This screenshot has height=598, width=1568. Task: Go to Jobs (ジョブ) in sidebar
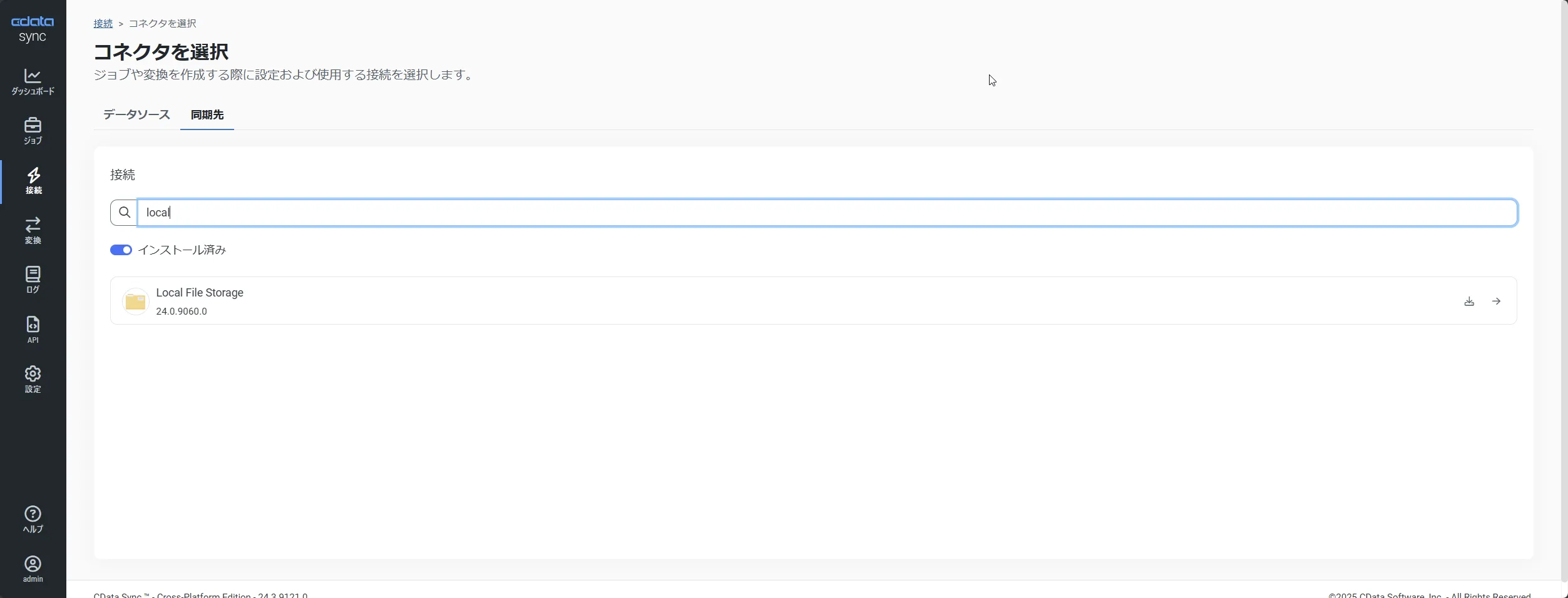(33, 131)
